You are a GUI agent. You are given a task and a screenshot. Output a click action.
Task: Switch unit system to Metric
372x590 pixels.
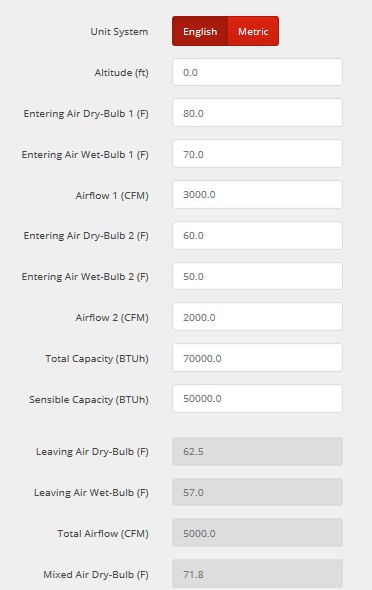coord(253,31)
